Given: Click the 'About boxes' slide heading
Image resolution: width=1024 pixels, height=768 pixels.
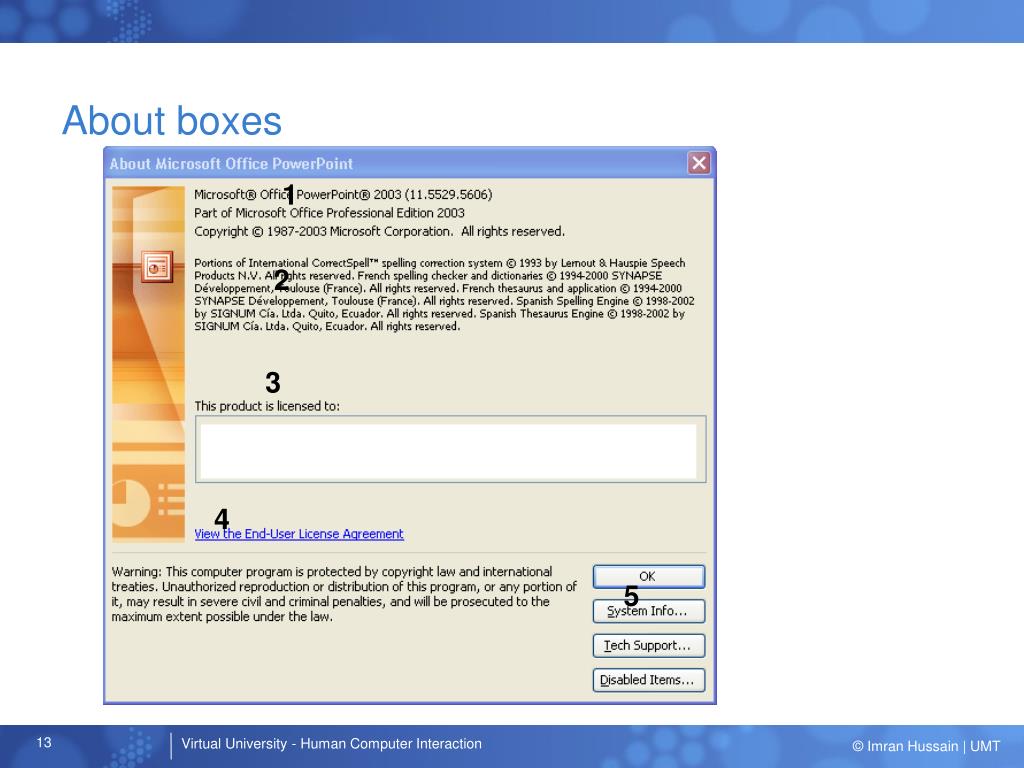Looking at the screenshot, I should coord(172,121).
